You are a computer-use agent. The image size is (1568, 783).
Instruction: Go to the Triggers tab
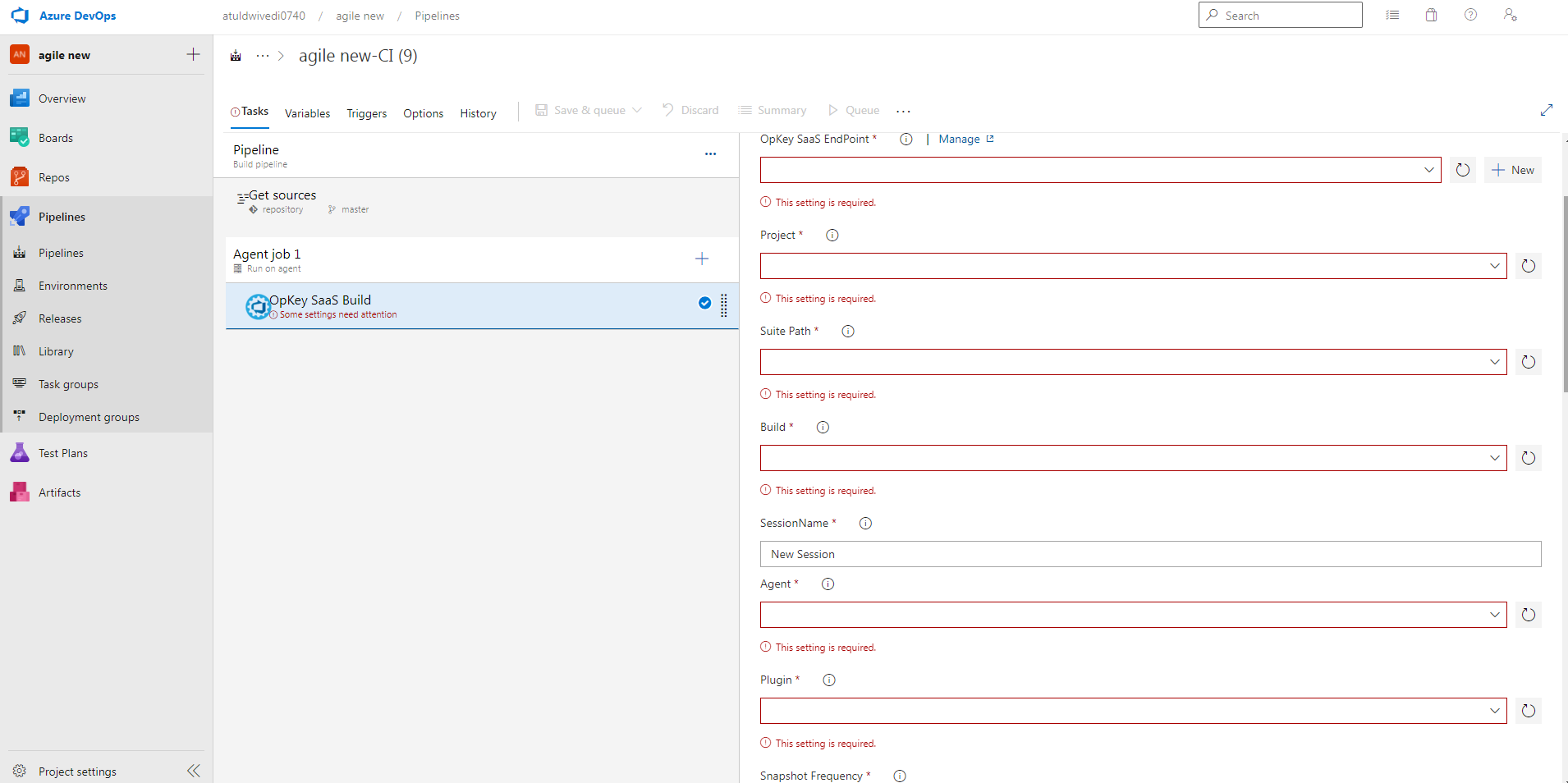(366, 113)
